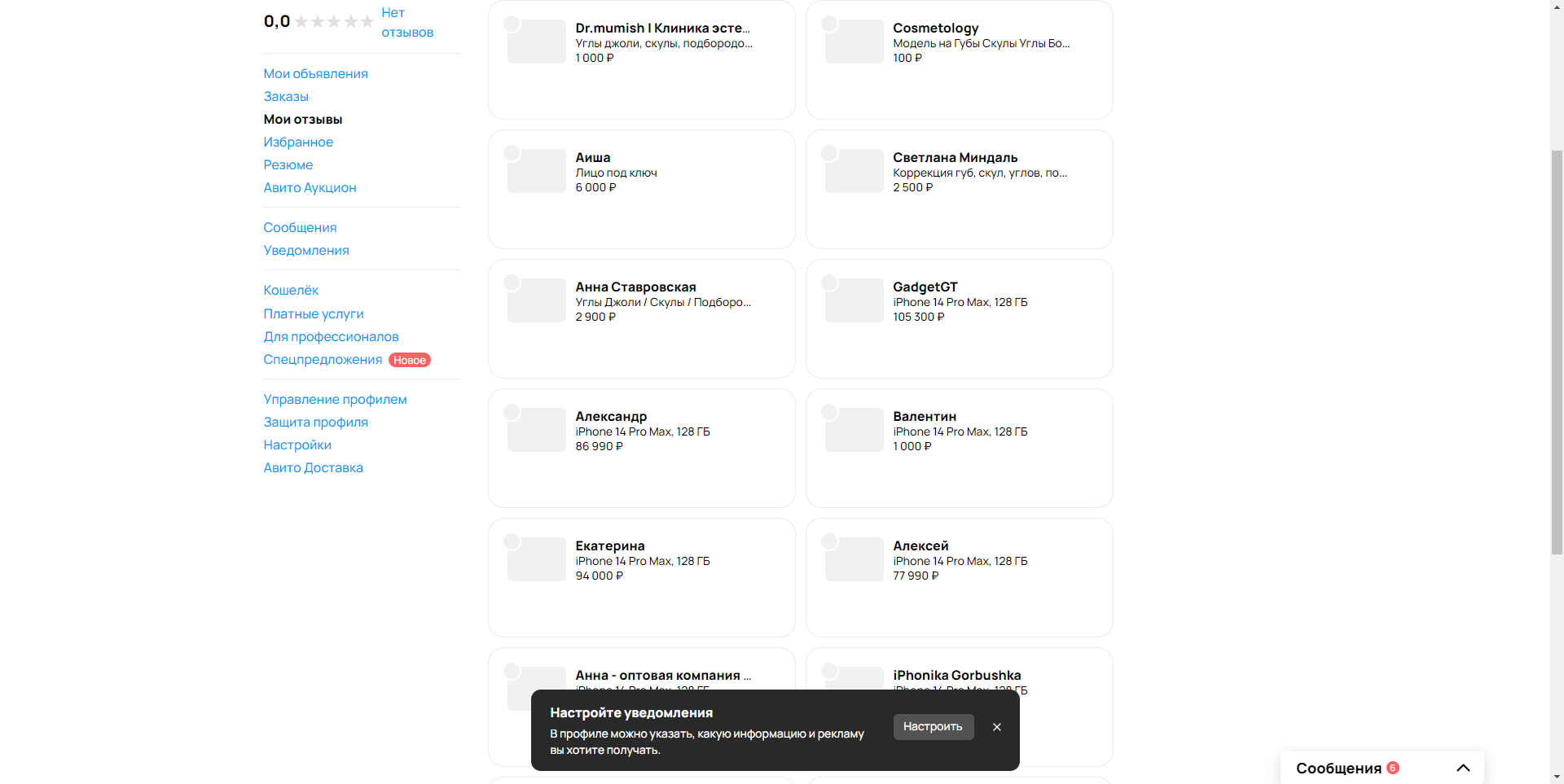Screen dimensions: 1564x784
Task: Click seller name Анна Ставровская
Action: click(635, 287)
